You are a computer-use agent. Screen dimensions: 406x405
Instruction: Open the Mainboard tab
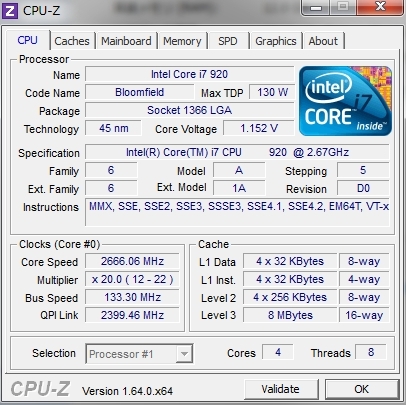click(x=126, y=41)
